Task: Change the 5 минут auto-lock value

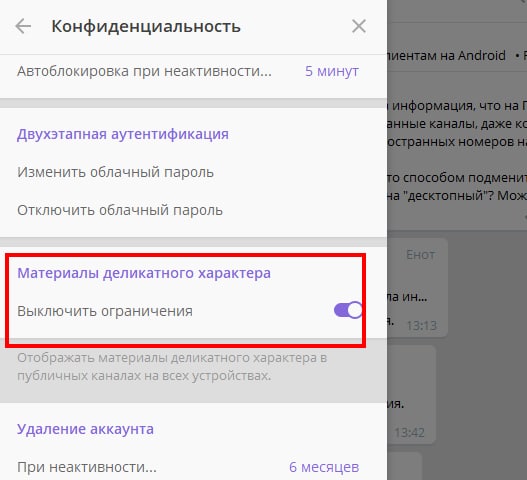Action: (332, 71)
